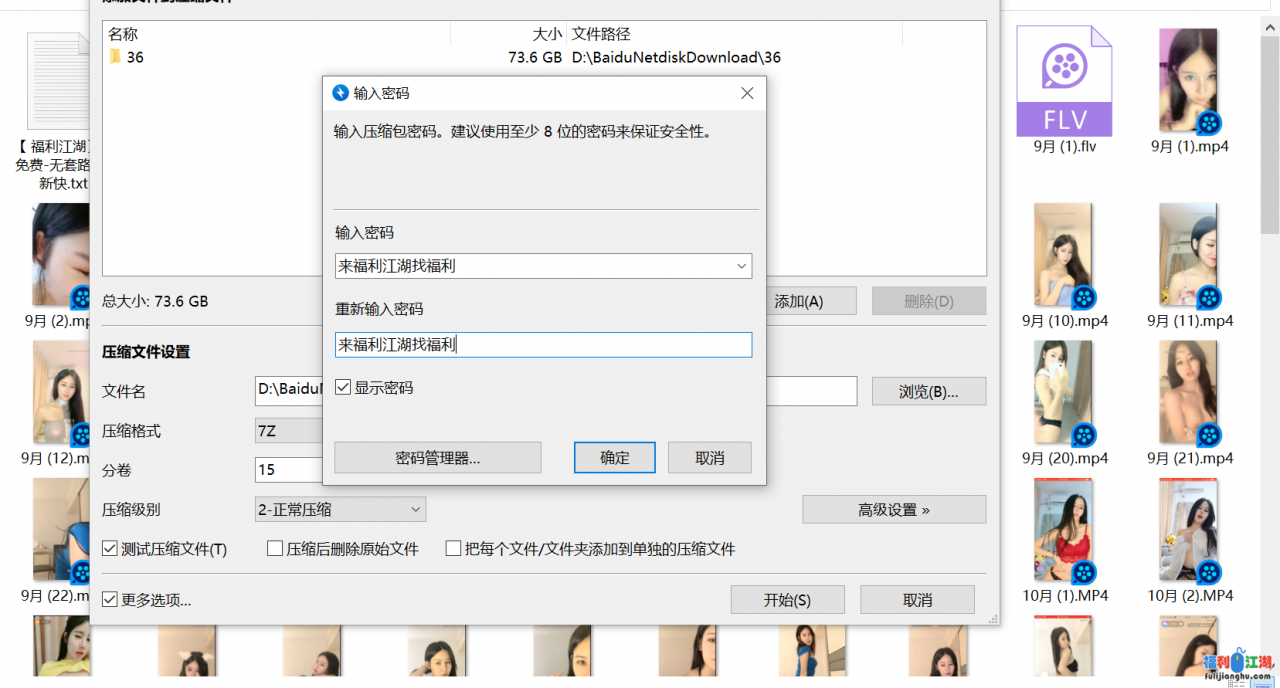Toggle the 测试压缩文件(T) checkbox

click(x=110, y=549)
